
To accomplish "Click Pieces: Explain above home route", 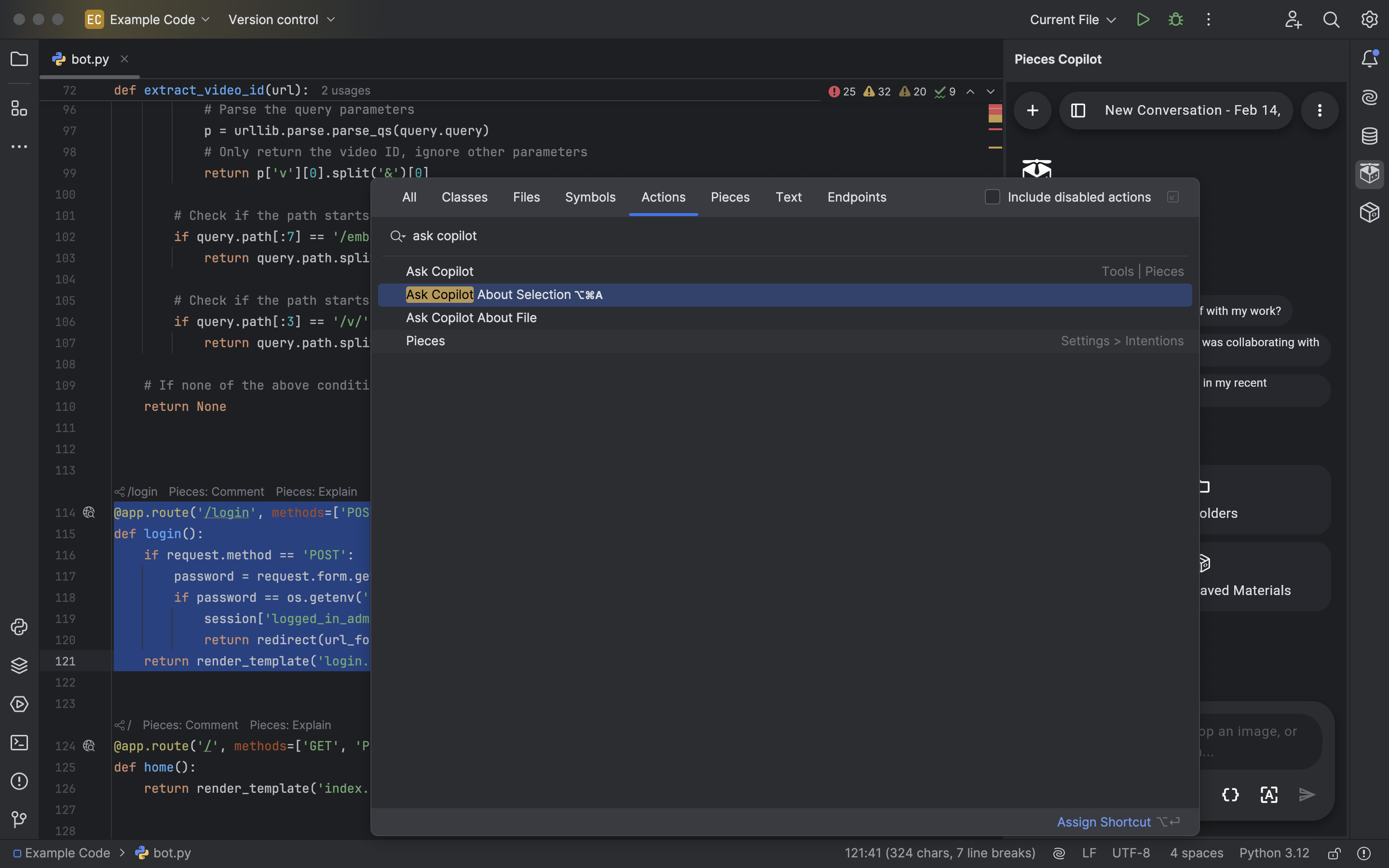I will 290,724.
